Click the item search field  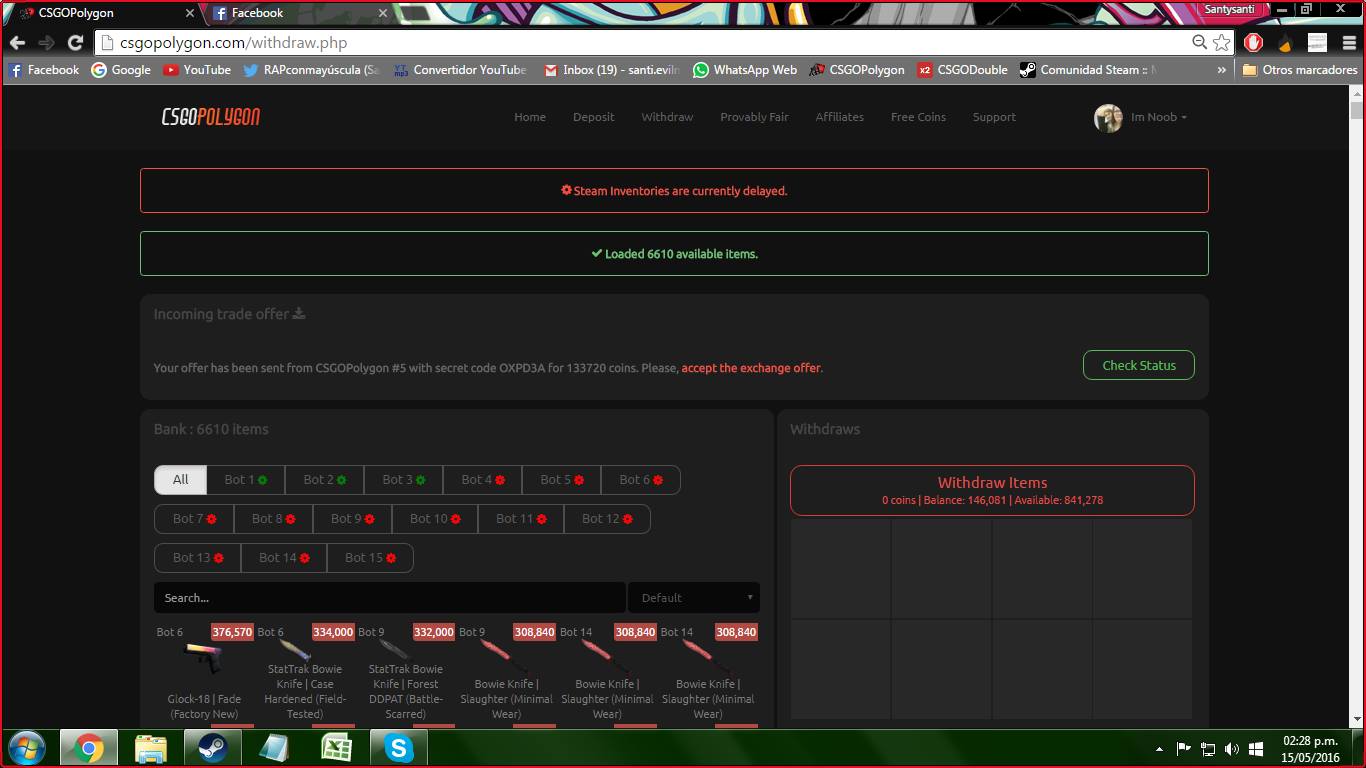[x=390, y=598]
